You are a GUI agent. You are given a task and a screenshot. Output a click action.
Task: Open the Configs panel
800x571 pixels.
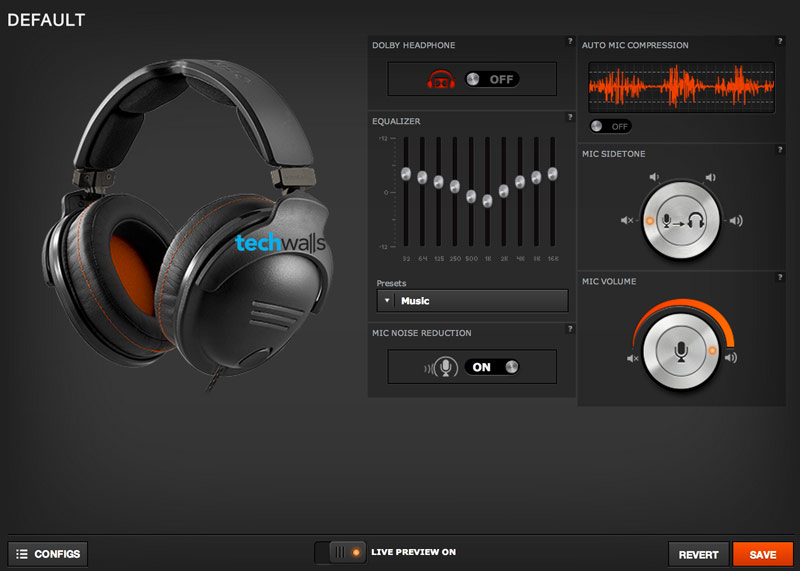click(x=48, y=554)
